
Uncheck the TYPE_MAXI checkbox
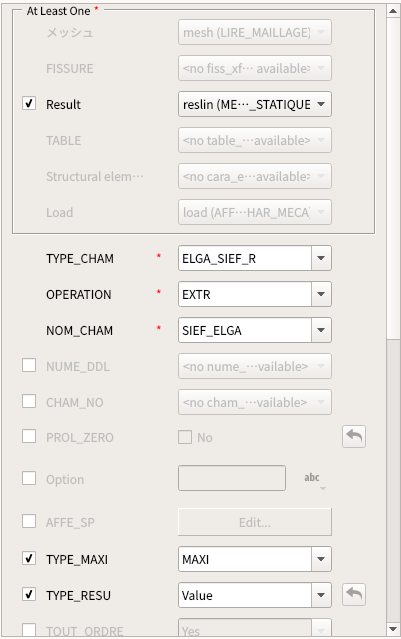(29, 558)
